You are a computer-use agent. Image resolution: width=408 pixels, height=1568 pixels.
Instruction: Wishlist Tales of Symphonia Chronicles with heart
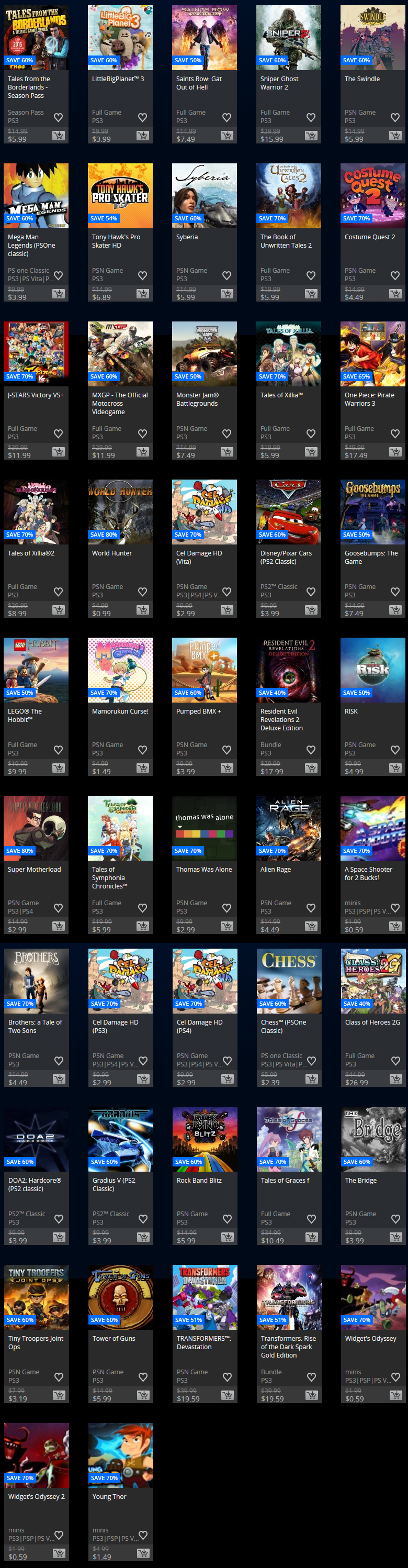(142, 908)
